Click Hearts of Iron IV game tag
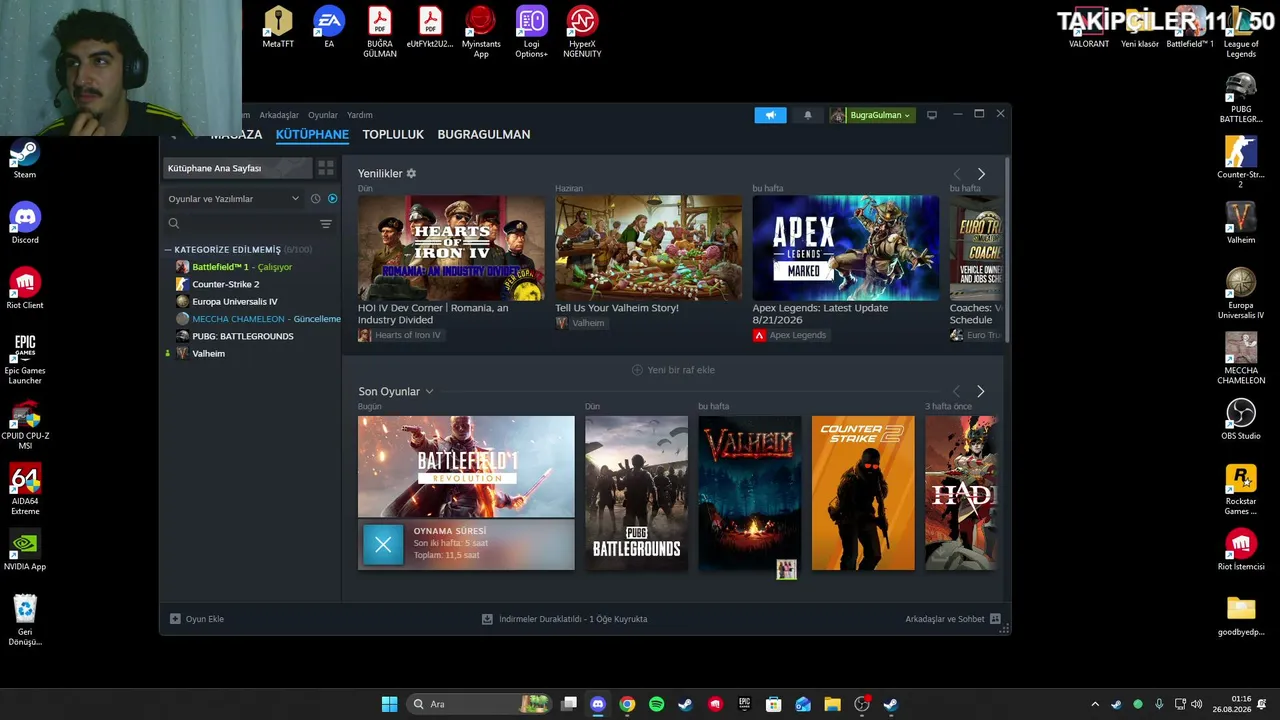1280x720 pixels. (400, 335)
